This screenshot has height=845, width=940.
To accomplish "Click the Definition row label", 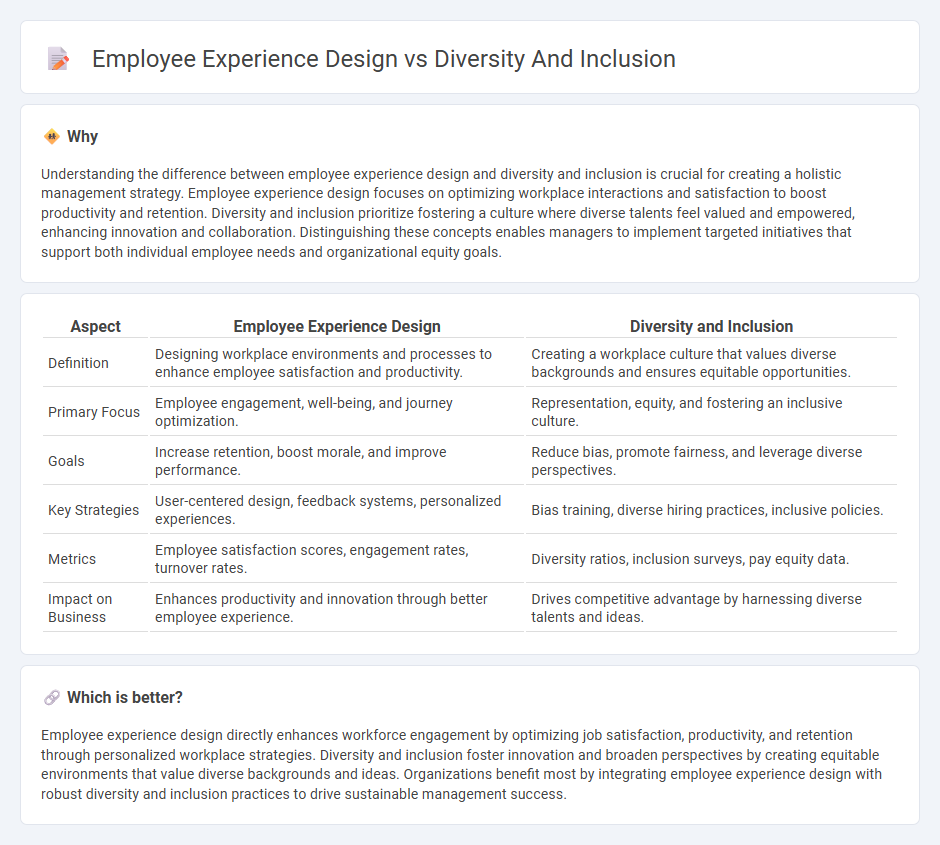I will pyautogui.click(x=79, y=363).
